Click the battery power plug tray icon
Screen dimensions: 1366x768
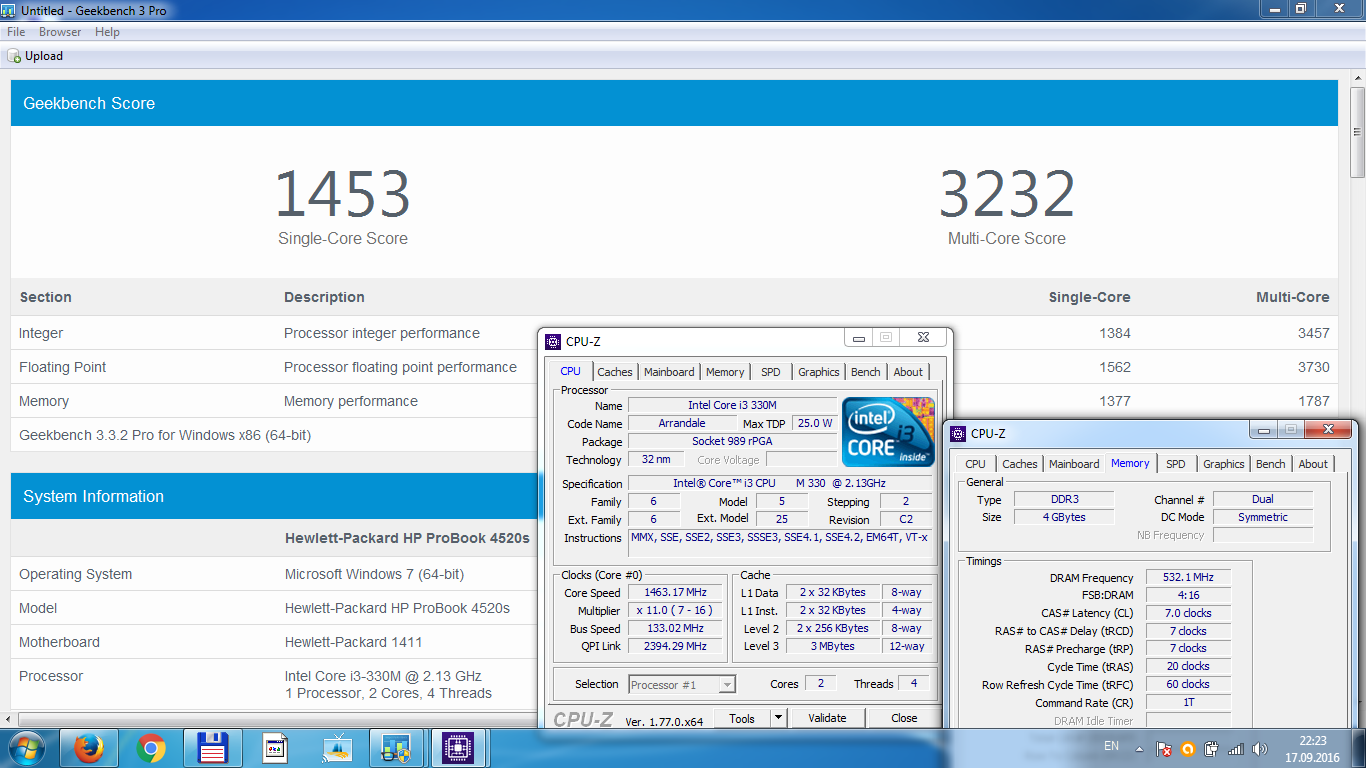[1212, 748]
